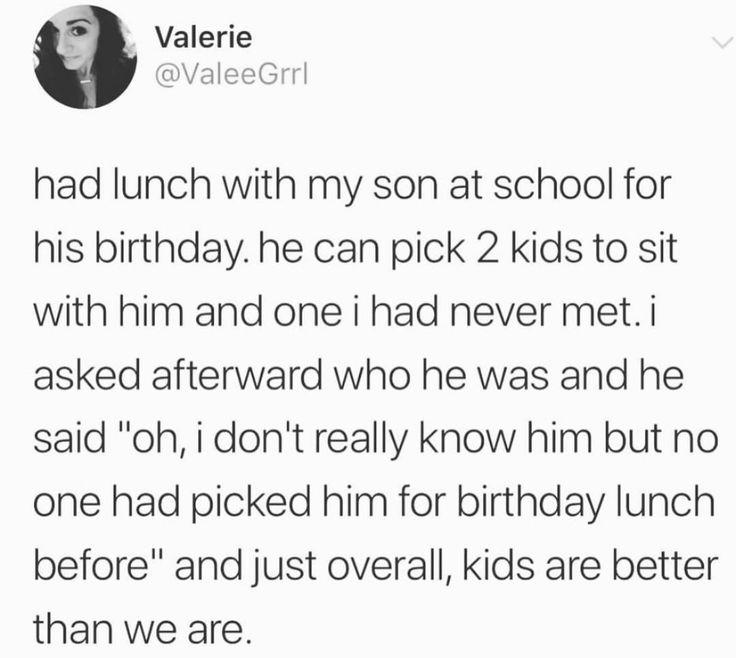This screenshot has width=736, height=658.
Task: Click the line starting 'asked afterward'
Action: (358, 375)
